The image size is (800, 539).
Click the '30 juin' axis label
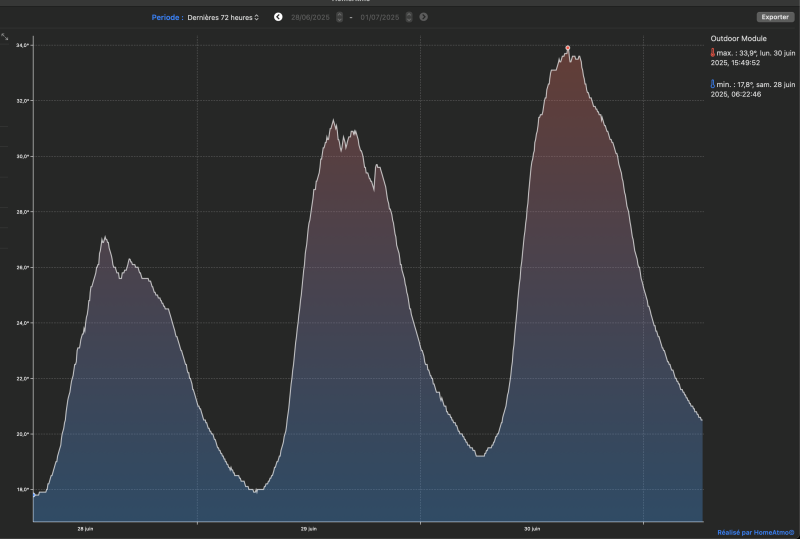coord(532,529)
